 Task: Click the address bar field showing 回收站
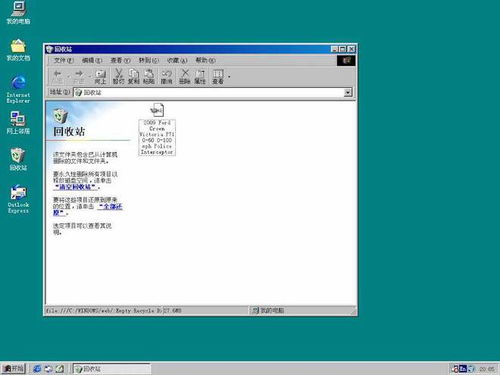pyautogui.click(x=209, y=92)
